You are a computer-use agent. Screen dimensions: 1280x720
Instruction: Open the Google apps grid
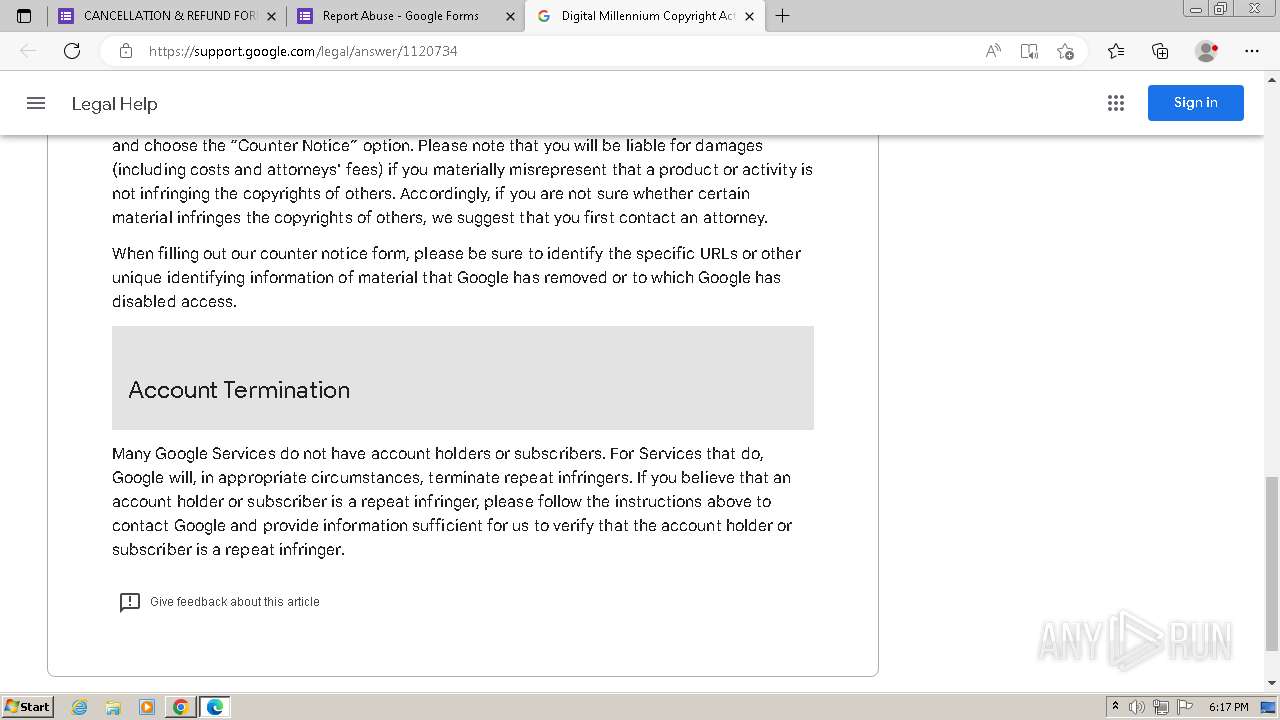pos(1116,103)
